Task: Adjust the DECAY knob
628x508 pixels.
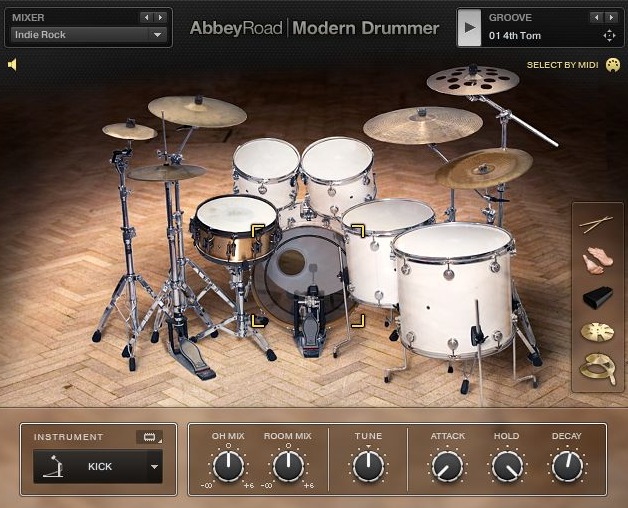Action: 567,467
